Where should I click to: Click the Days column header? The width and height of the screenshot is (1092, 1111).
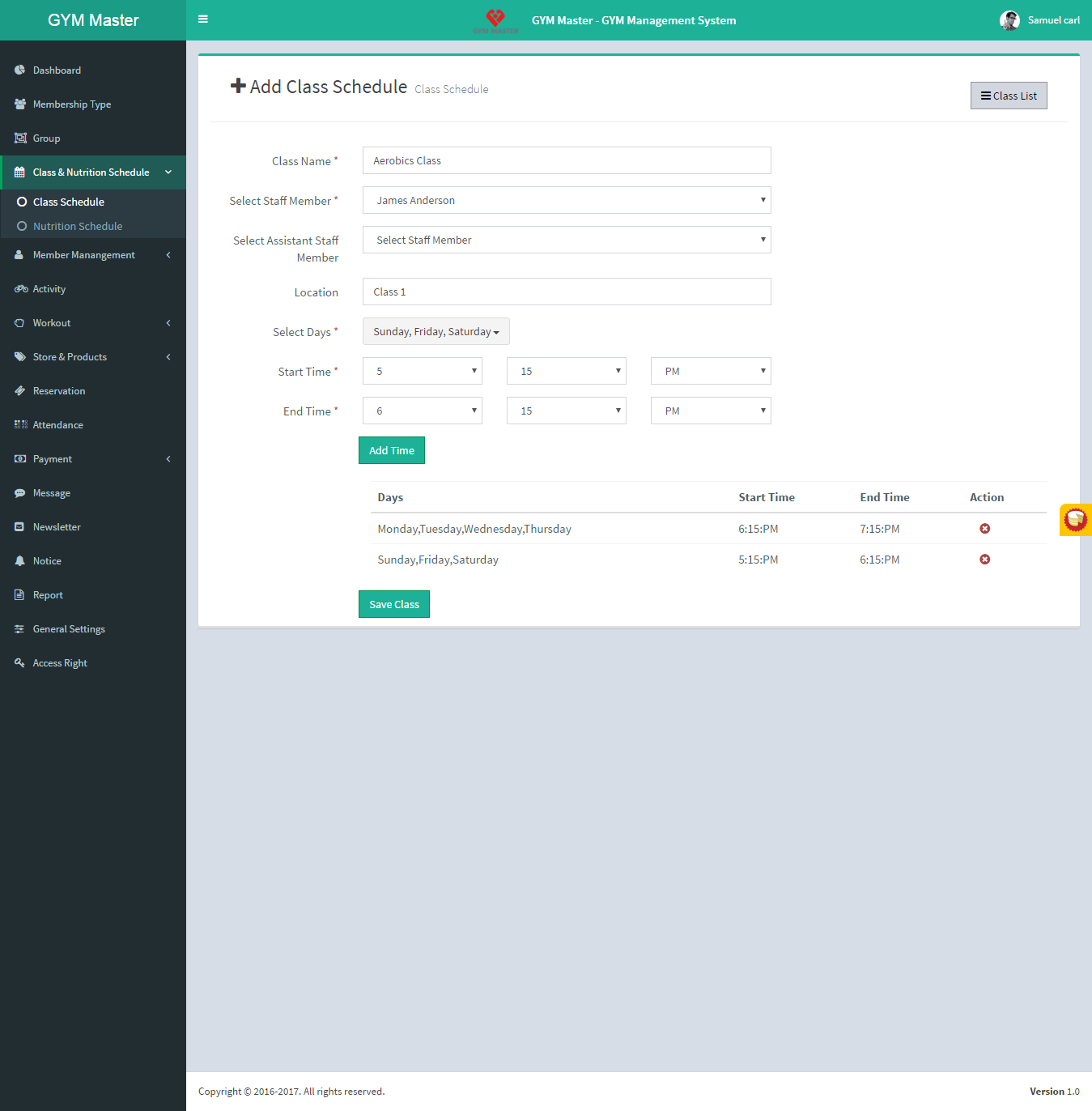click(x=390, y=497)
